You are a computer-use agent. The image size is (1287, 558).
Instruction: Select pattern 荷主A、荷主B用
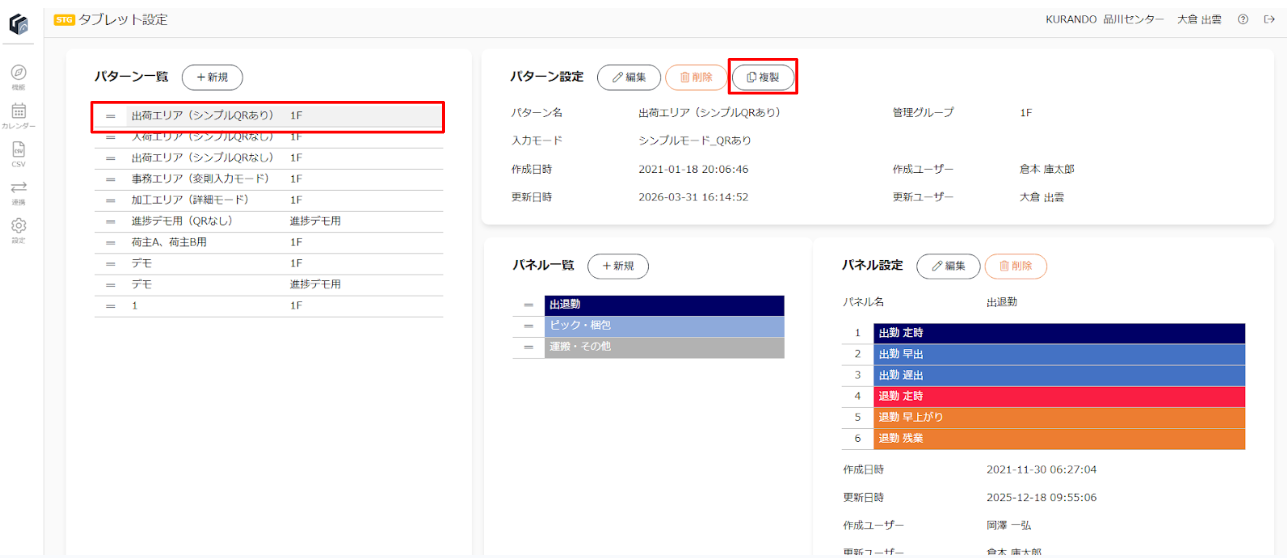[269, 242]
